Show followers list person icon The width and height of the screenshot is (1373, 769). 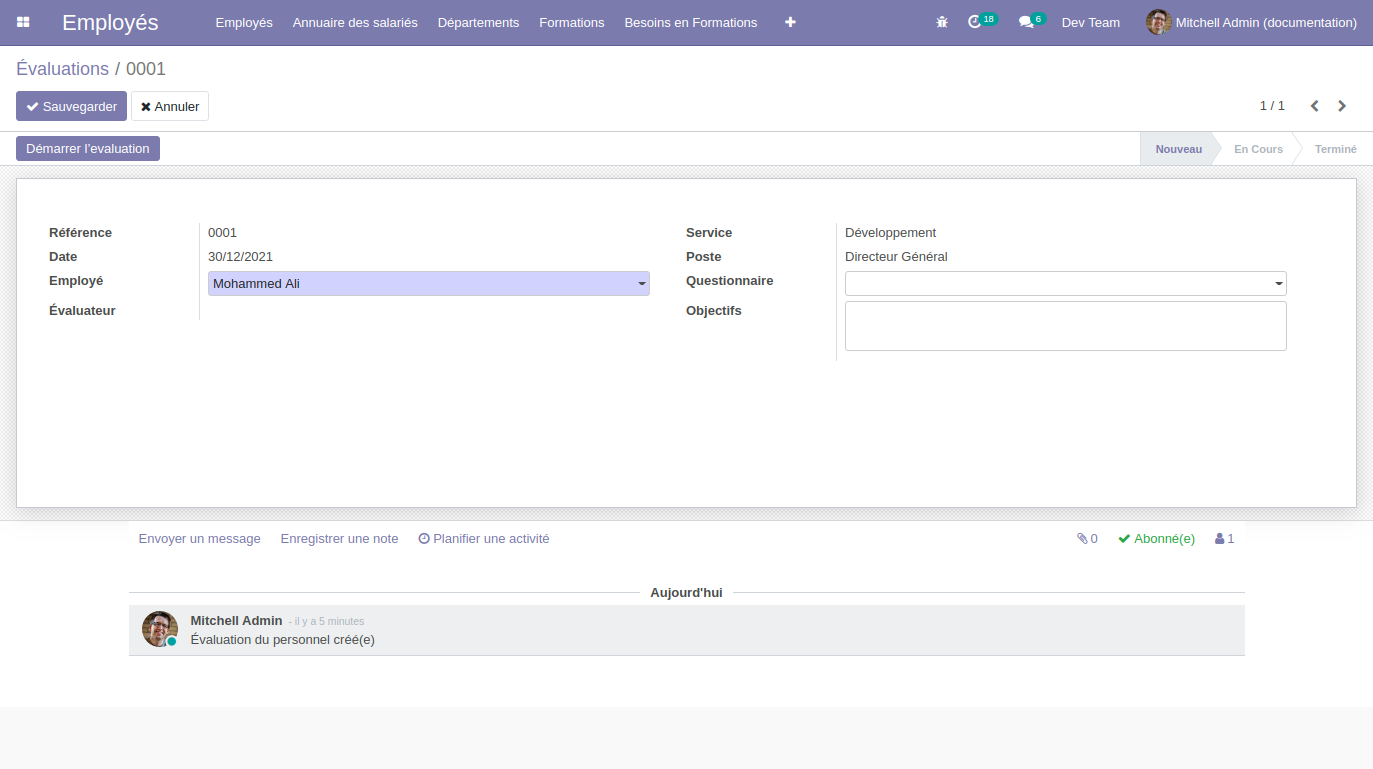1224,539
